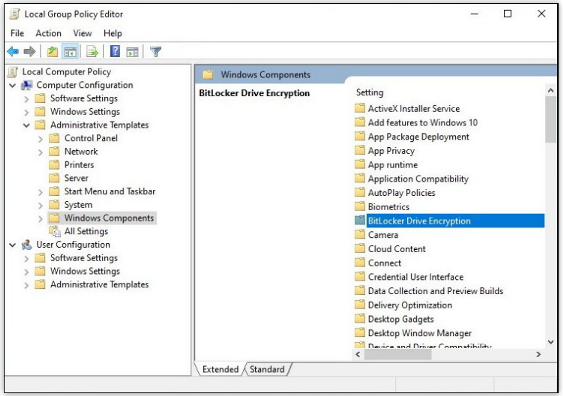Open the Help question-mark toolbar icon

pos(115,51)
